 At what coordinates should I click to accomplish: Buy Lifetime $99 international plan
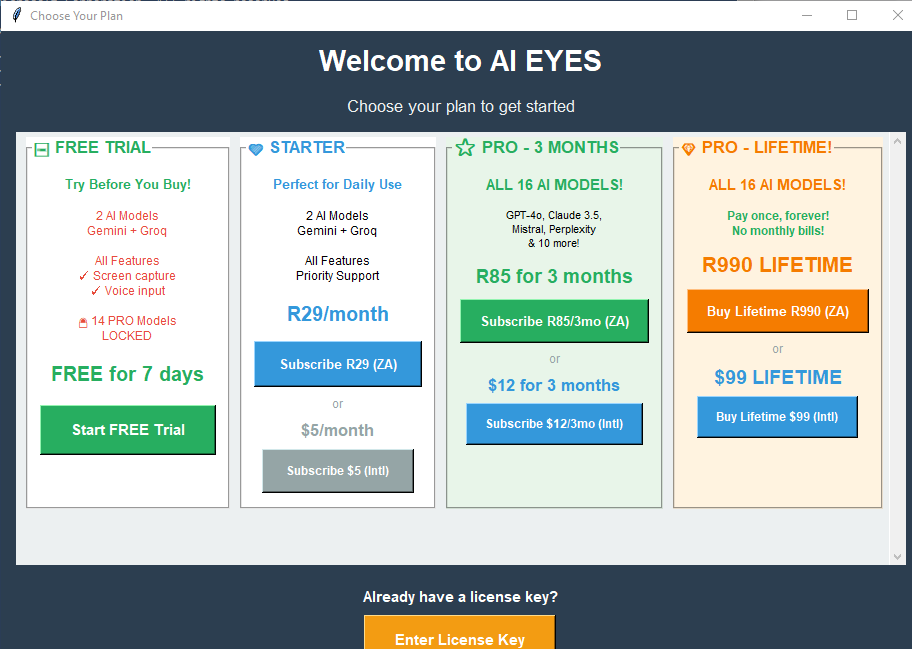(777, 417)
